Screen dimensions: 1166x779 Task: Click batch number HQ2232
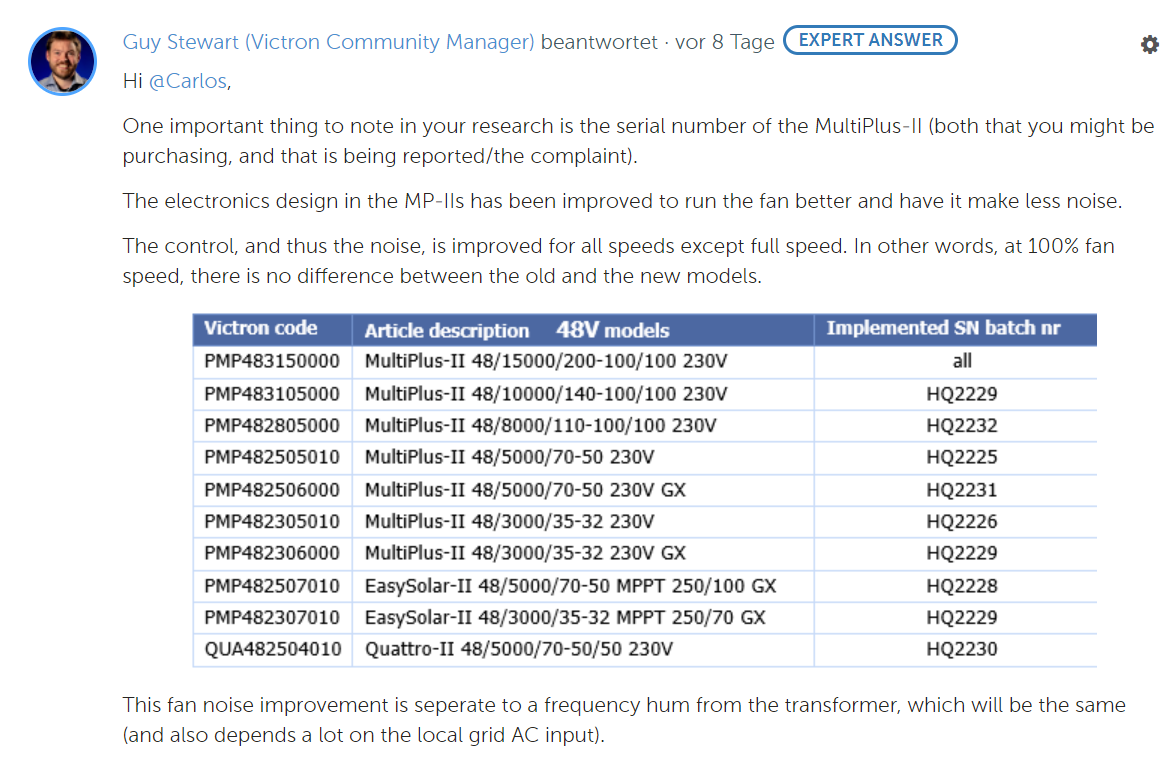[962, 426]
